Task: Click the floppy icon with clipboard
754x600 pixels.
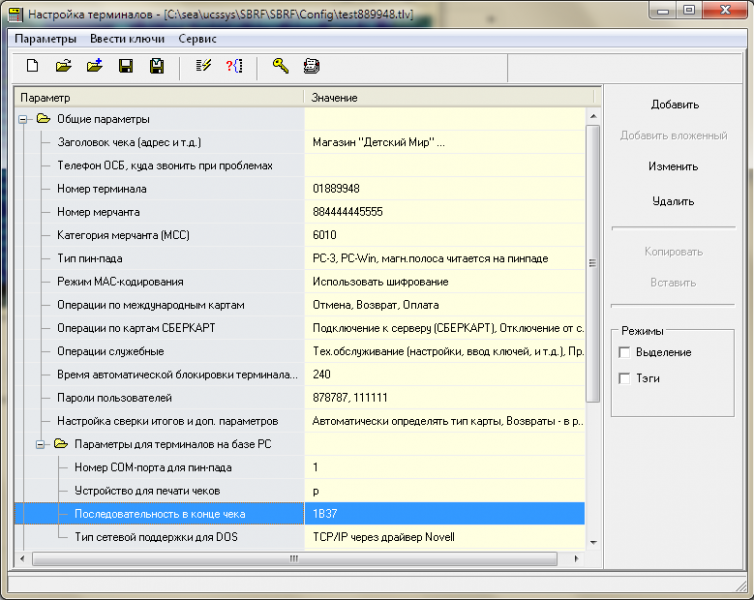Action: point(157,67)
